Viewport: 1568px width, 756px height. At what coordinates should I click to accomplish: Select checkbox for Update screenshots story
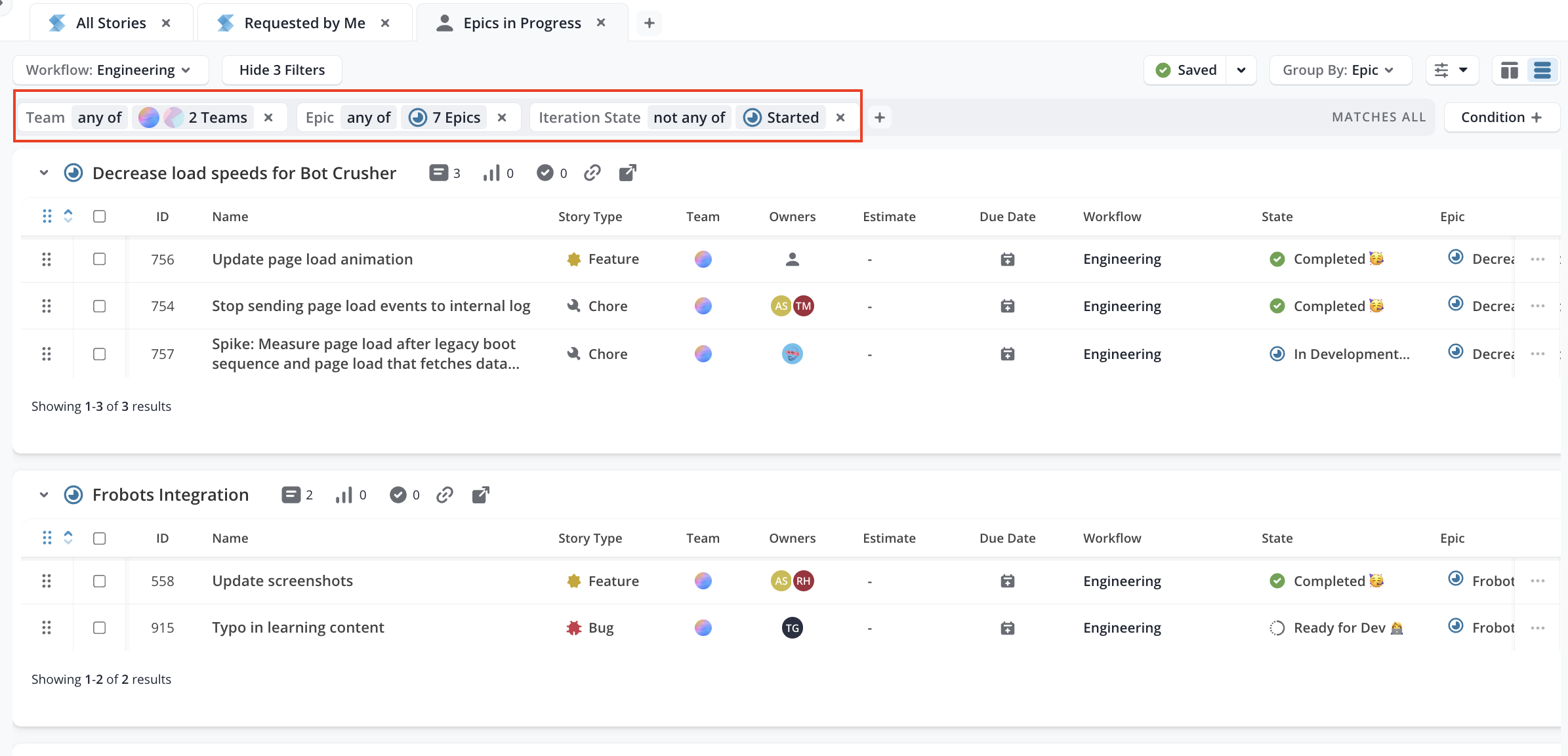click(100, 581)
